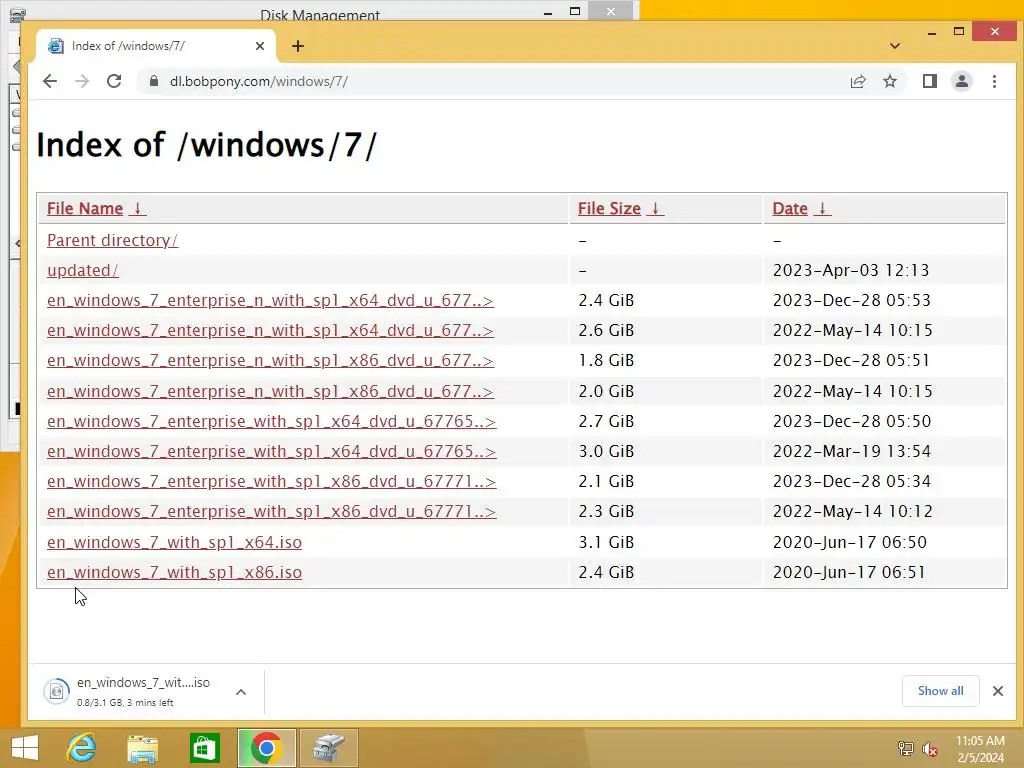Screen dimensions: 1024x768
Task: Select the Index of /windows/7/ tab
Action: pyautogui.click(x=156, y=46)
